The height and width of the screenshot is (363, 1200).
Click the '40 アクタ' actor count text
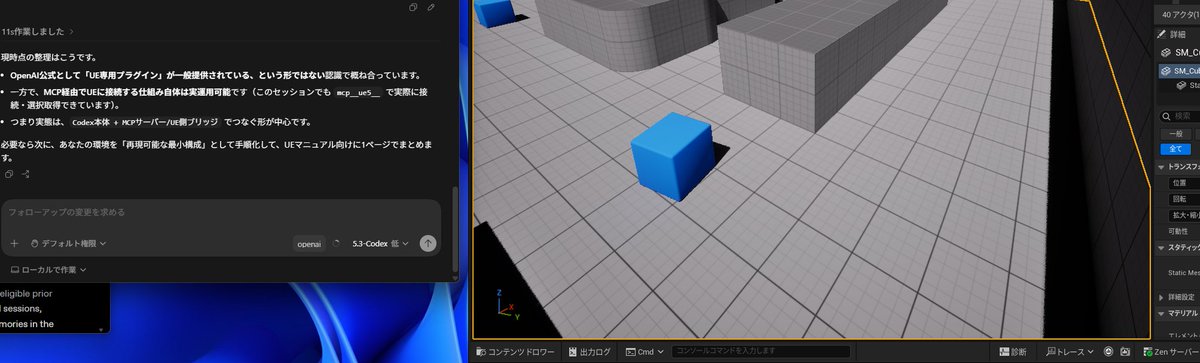coord(1180,14)
